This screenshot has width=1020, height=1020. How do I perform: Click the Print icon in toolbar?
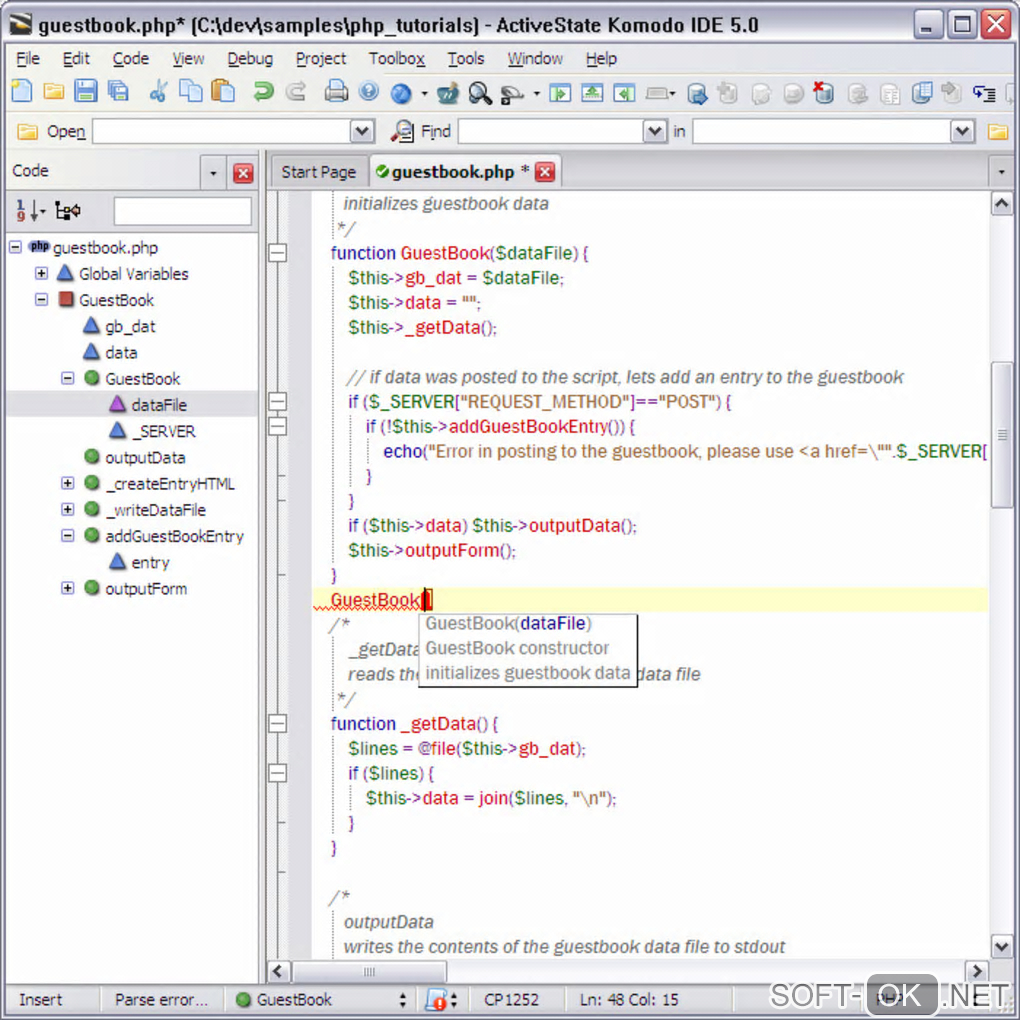(x=337, y=93)
